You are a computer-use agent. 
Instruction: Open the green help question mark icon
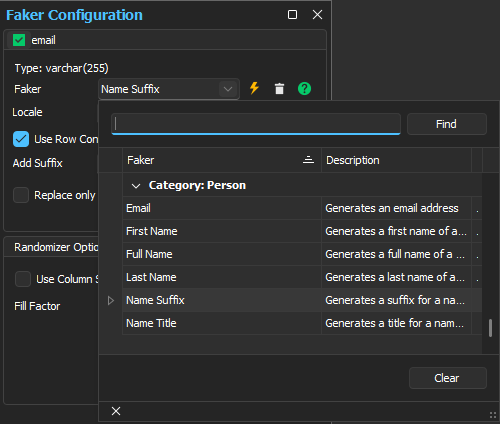click(x=304, y=89)
